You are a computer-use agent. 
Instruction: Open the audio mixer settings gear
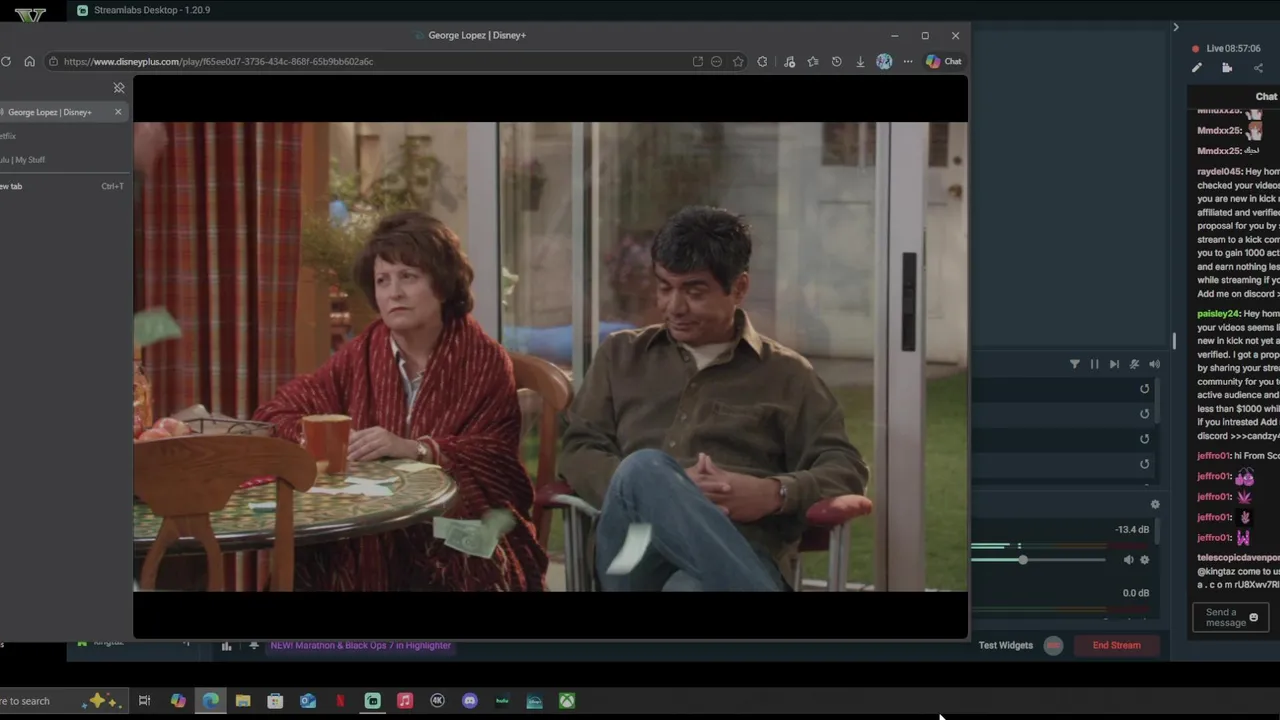(x=1155, y=504)
